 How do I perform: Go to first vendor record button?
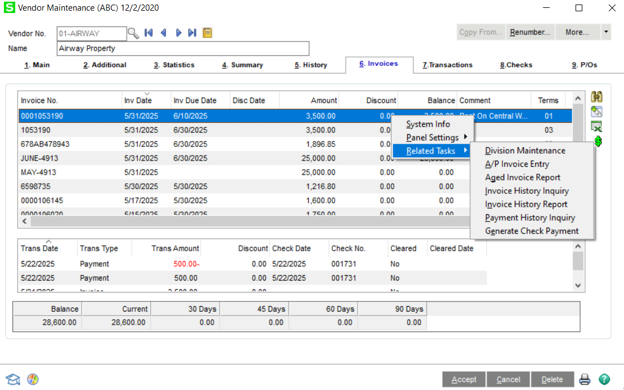pyautogui.click(x=148, y=33)
